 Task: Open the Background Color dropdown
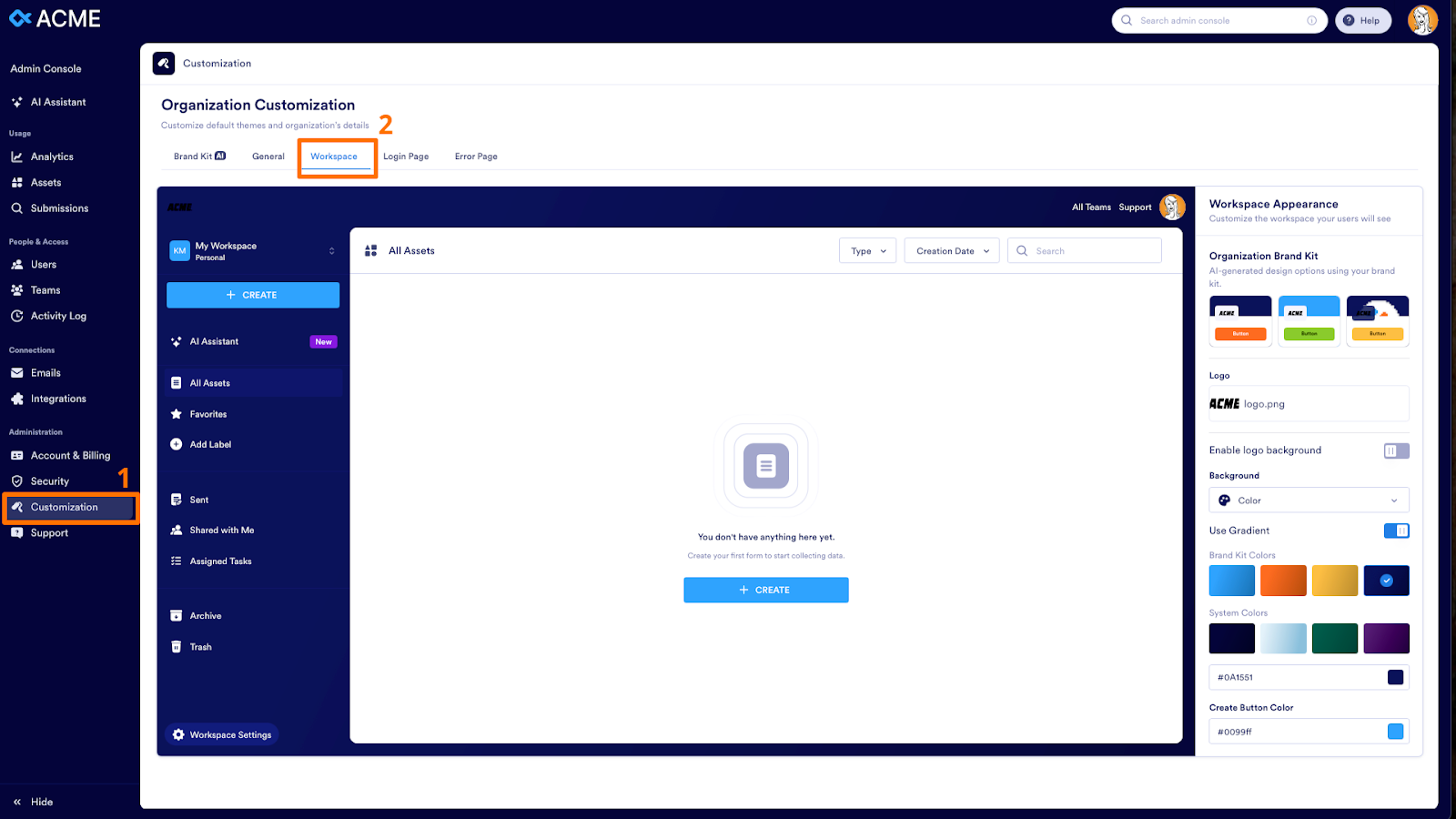[1308, 500]
